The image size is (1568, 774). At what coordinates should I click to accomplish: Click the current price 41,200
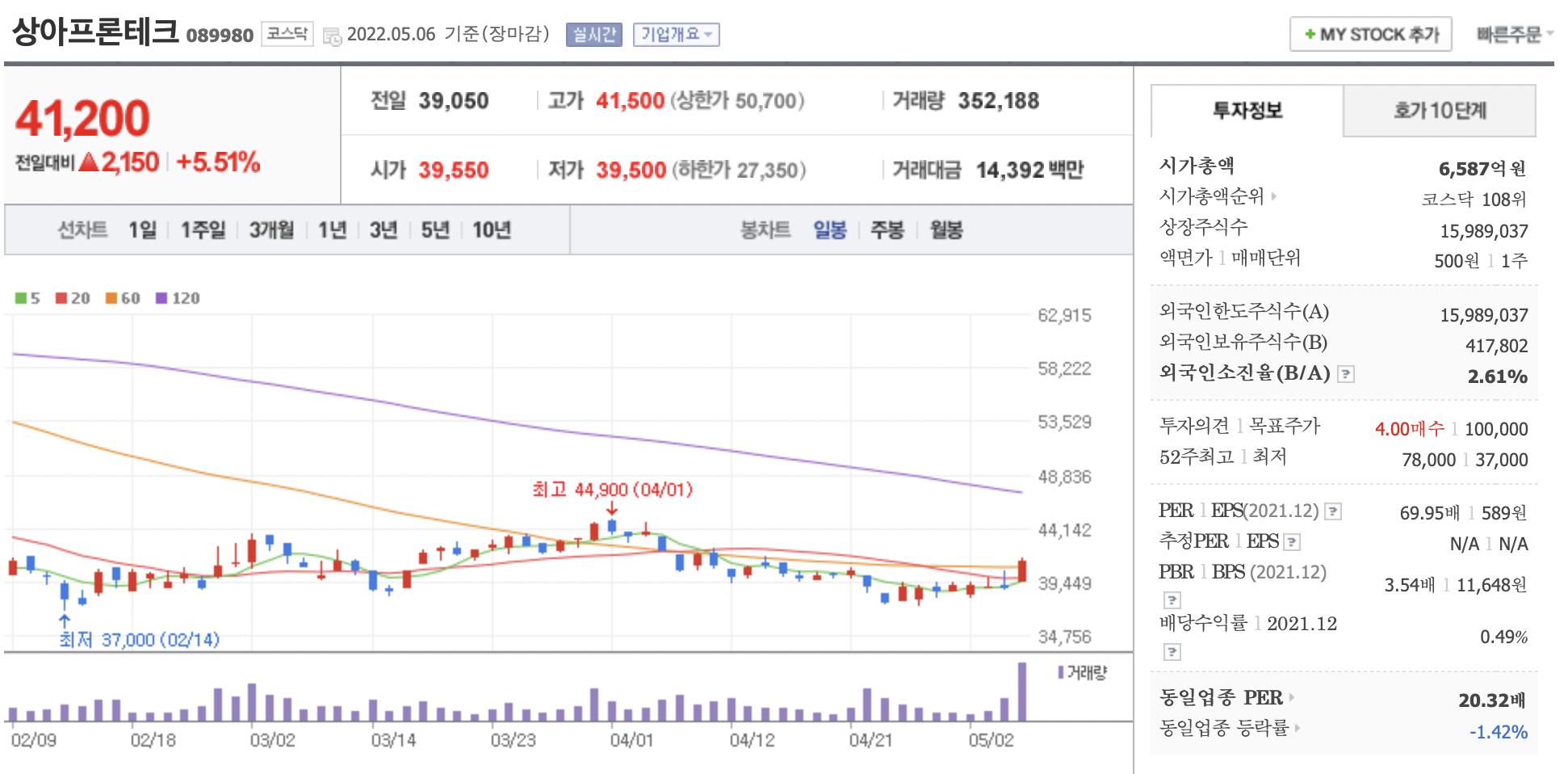pyautogui.click(x=82, y=119)
